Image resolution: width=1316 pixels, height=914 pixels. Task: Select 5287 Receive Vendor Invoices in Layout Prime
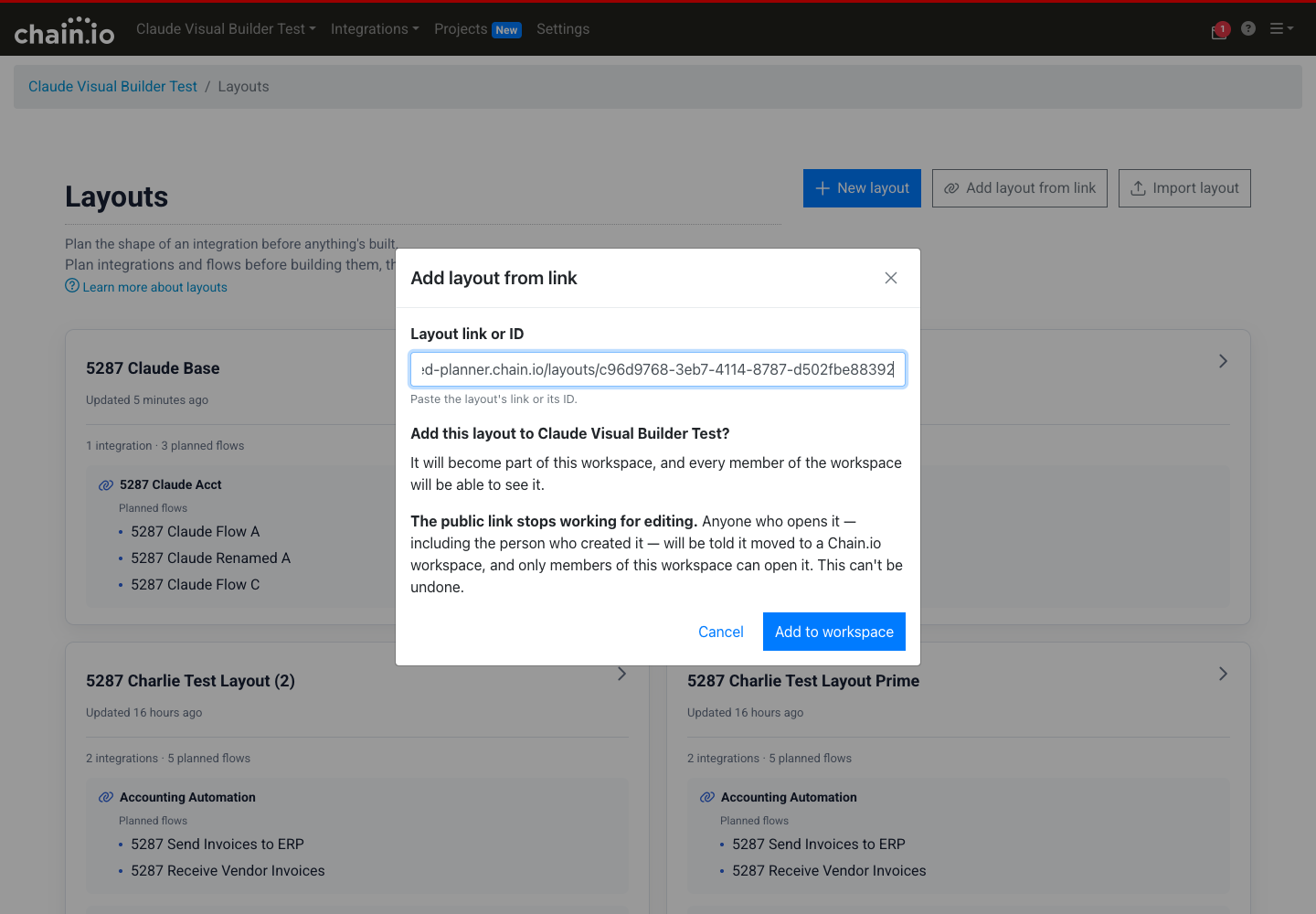click(x=829, y=871)
